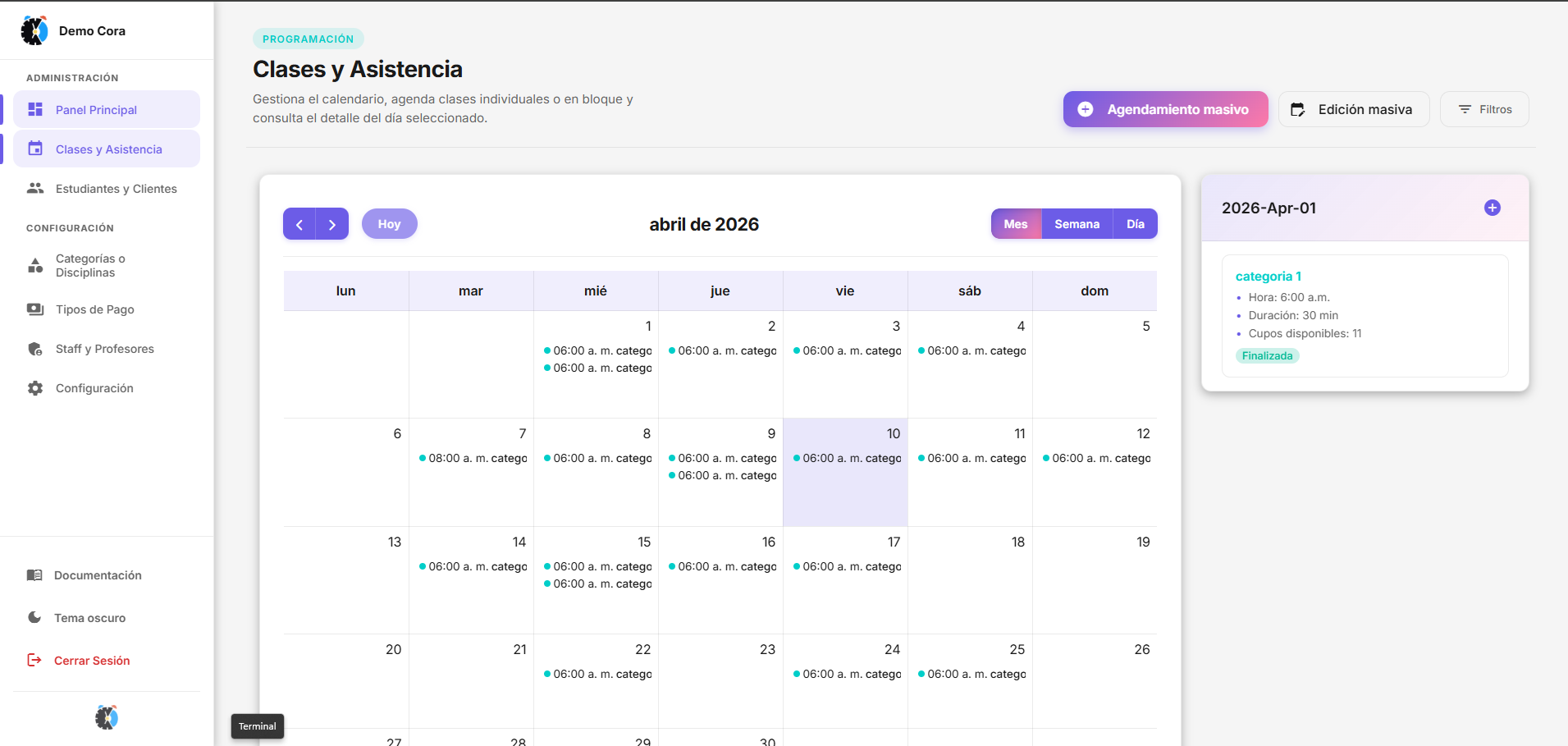Screen dimensions: 1568x746
Task: Switch the calendar to Día view
Action: pos(1136,223)
